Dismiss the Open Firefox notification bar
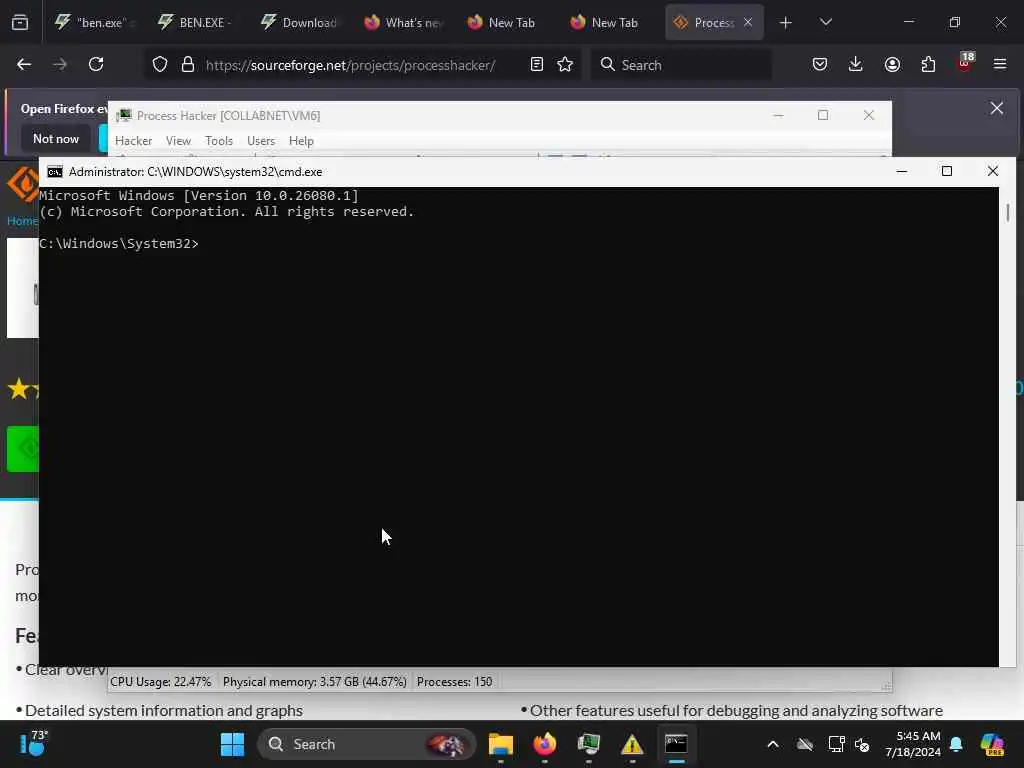This screenshot has width=1024, height=768. point(997,108)
